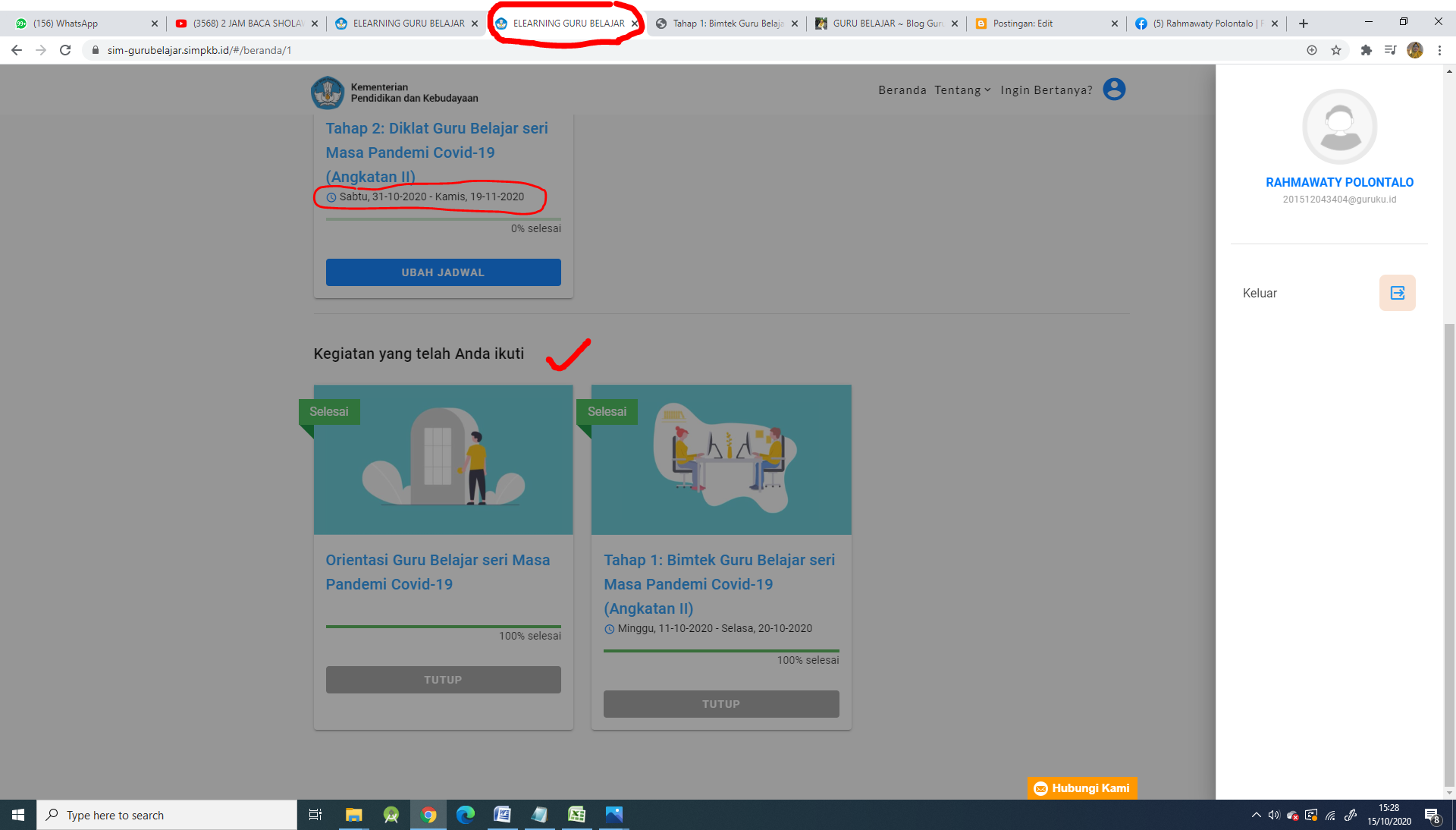The height and width of the screenshot is (830, 1456).
Task: Click Tahap 1 Bimtek 100% progress bar
Action: click(721, 651)
